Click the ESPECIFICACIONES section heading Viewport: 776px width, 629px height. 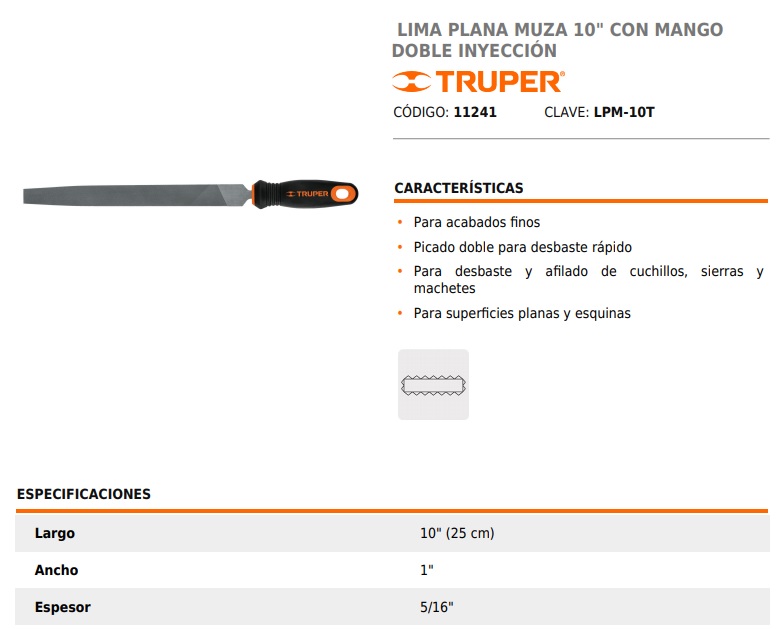[x=84, y=494]
